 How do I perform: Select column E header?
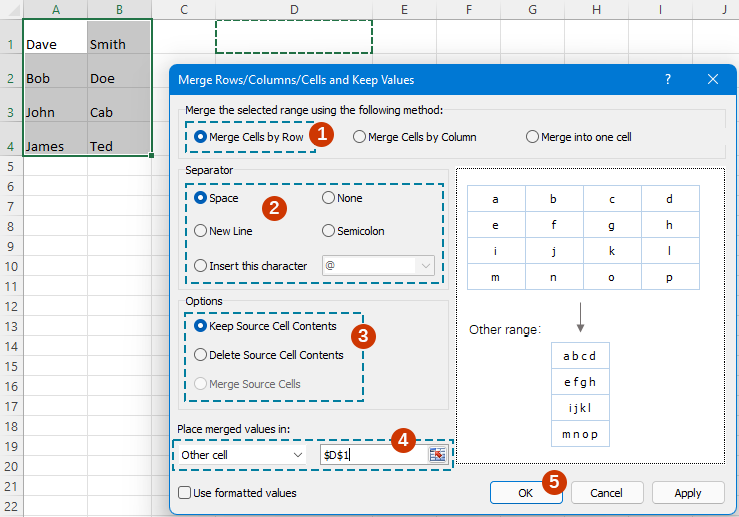tap(404, 9)
